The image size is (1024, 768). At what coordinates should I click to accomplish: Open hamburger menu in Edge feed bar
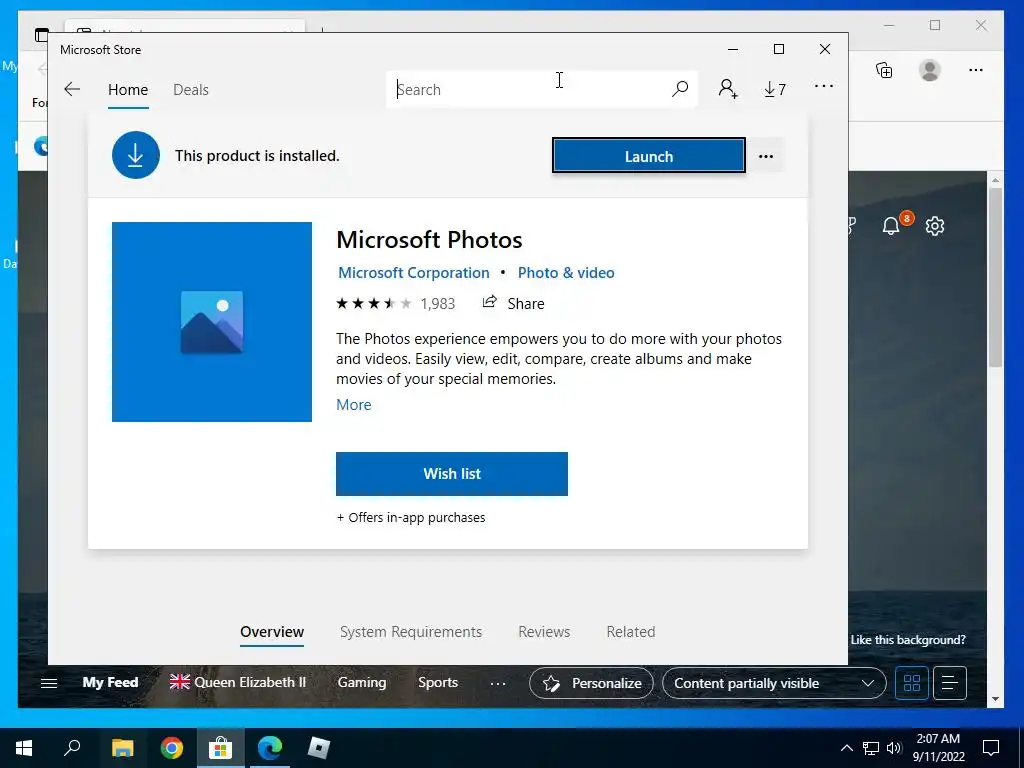(x=49, y=683)
